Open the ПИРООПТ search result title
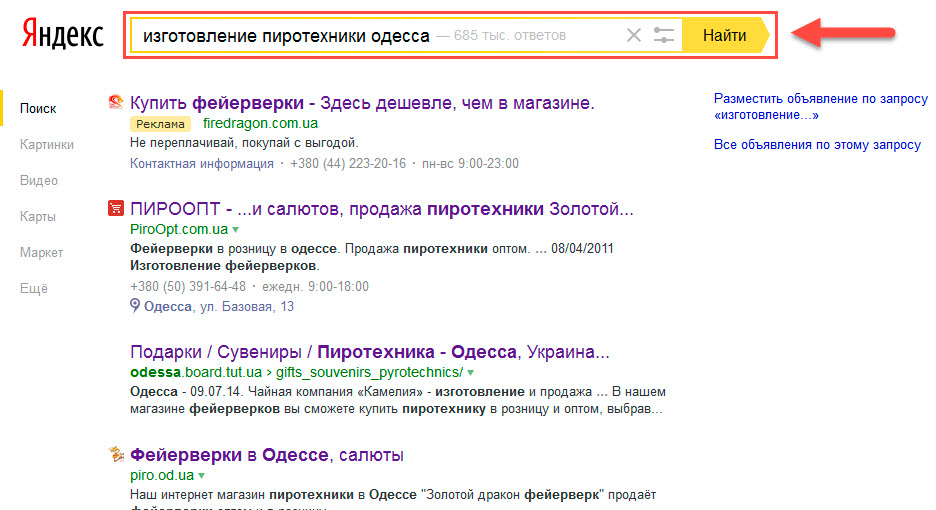The width and height of the screenshot is (936, 510). coord(382,209)
